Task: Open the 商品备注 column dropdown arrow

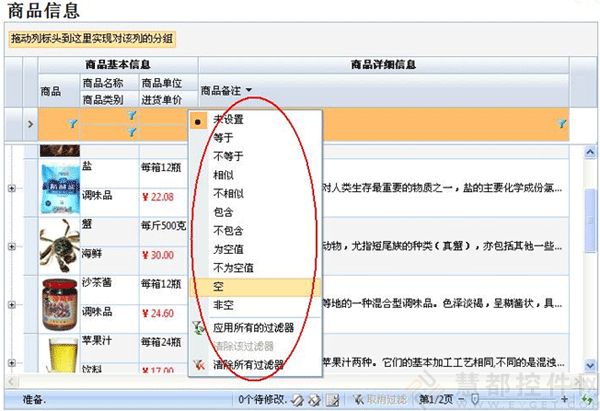Action: (247, 91)
